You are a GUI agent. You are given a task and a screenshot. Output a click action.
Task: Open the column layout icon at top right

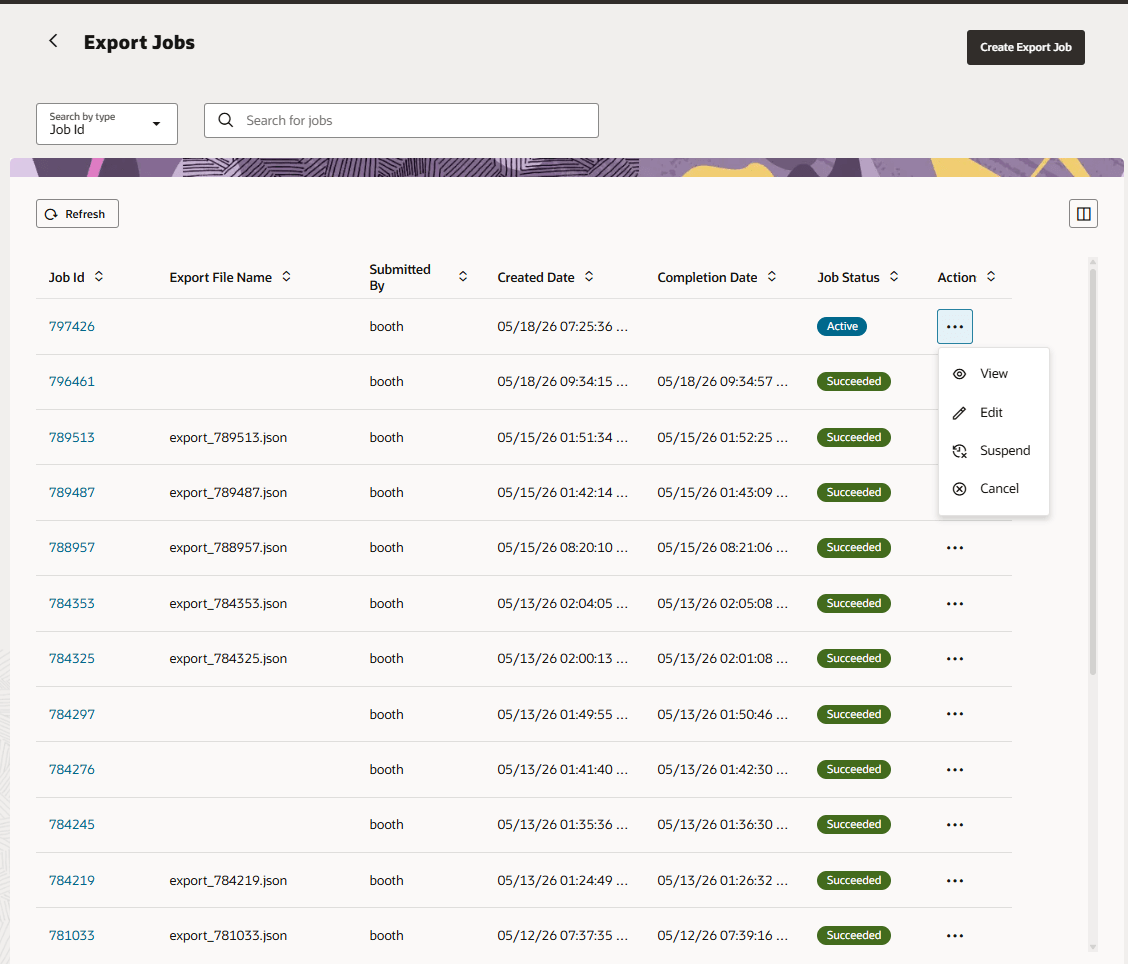point(1083,214)
